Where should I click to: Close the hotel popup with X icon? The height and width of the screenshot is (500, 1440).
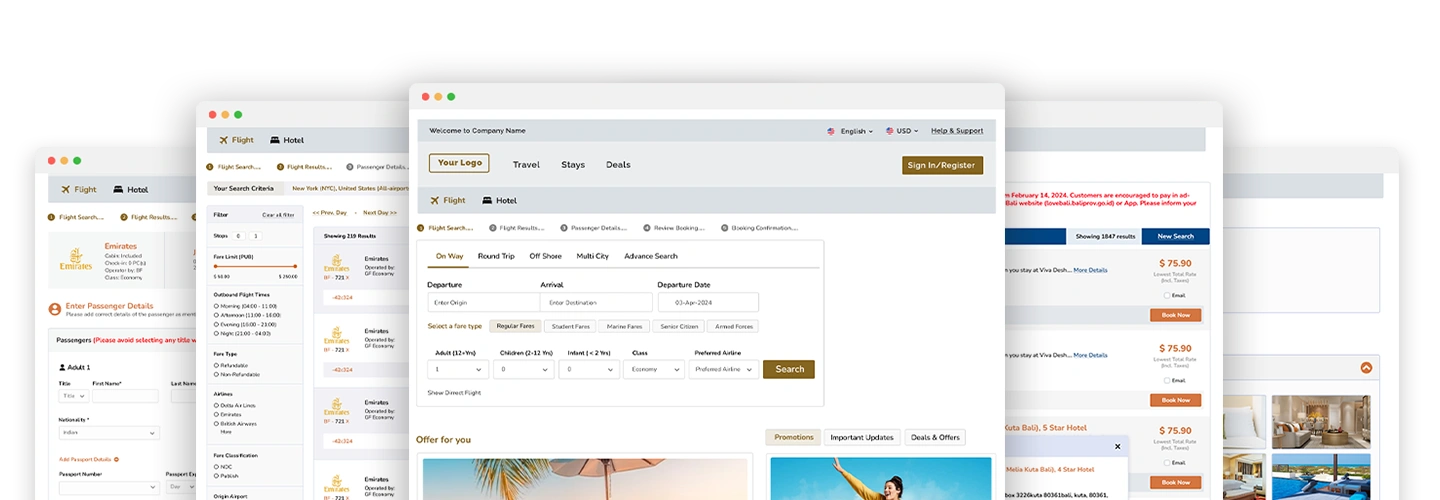tap(1117, 447)
